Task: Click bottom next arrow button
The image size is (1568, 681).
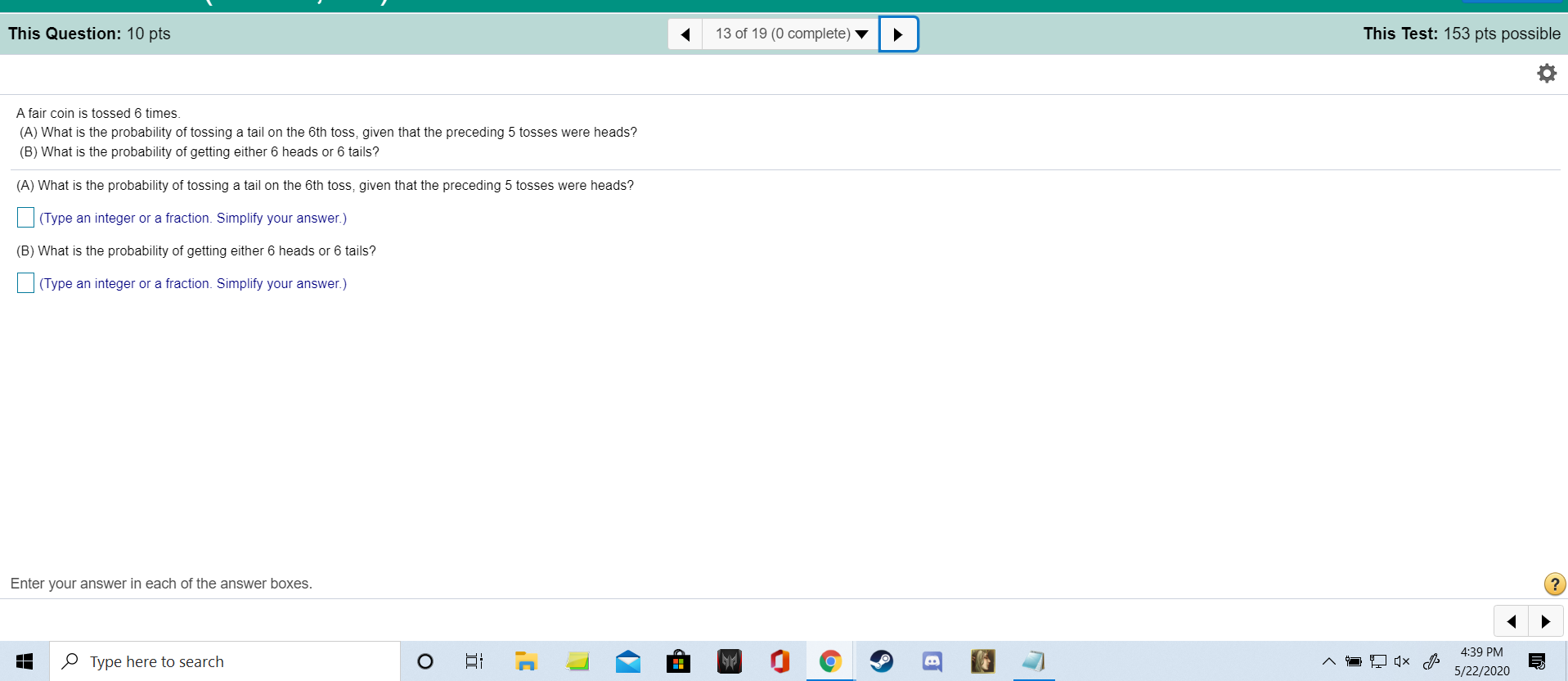Action: tap(1546, 621)
